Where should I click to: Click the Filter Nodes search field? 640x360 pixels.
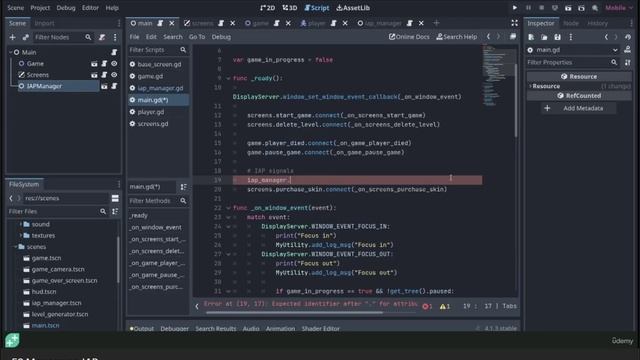pos(63,37)
